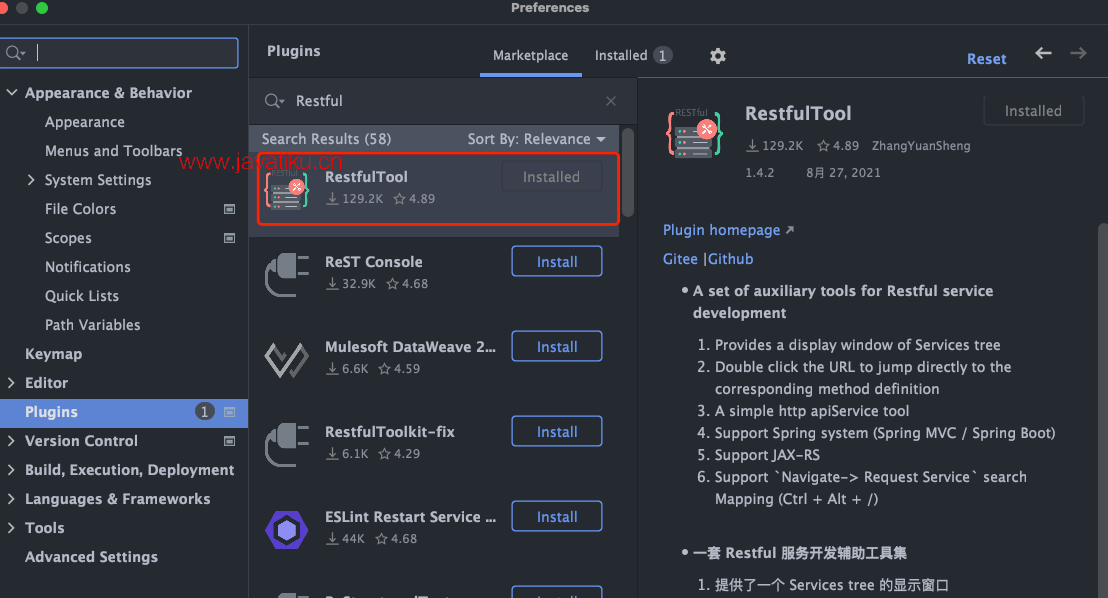Click the File Colors project-level icon
Screen dimensions: 1108x598
[229, 209]
